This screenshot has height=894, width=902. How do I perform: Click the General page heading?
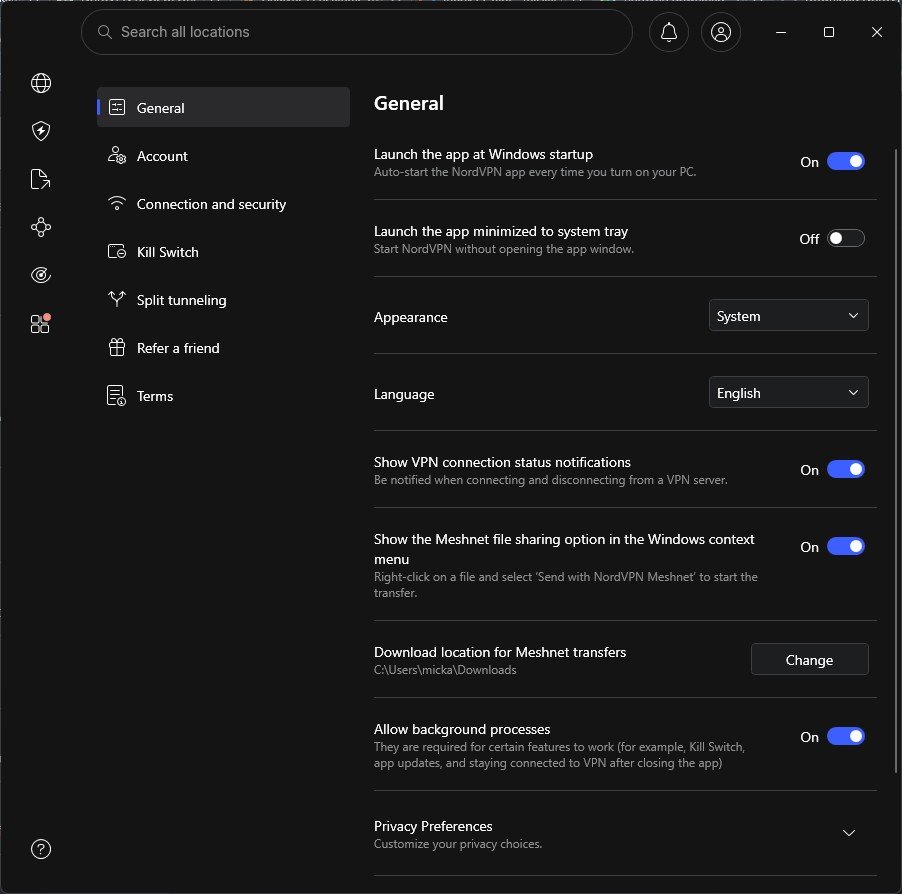(x=409, y=104)
